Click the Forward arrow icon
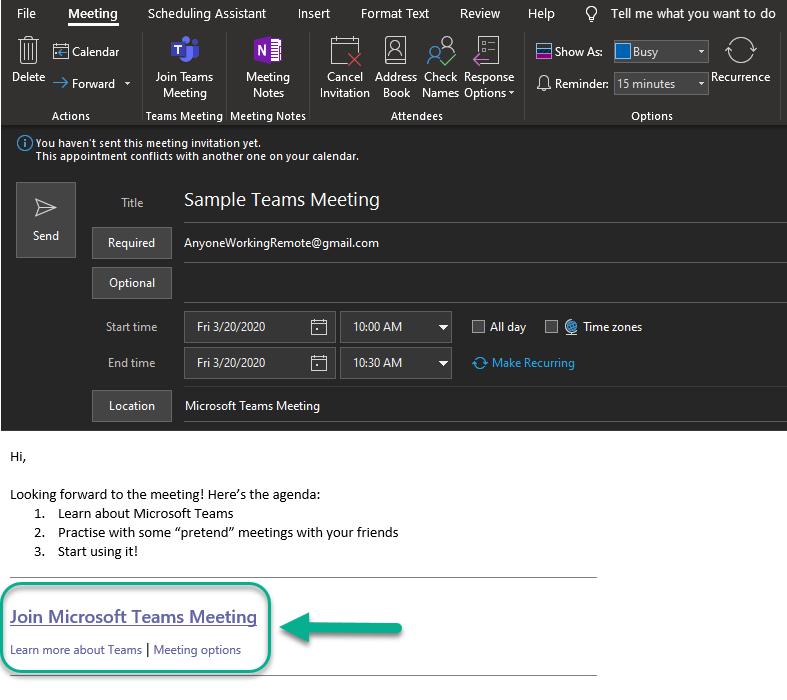This screenshot has width=787, height=700. [x=60, y=83]
